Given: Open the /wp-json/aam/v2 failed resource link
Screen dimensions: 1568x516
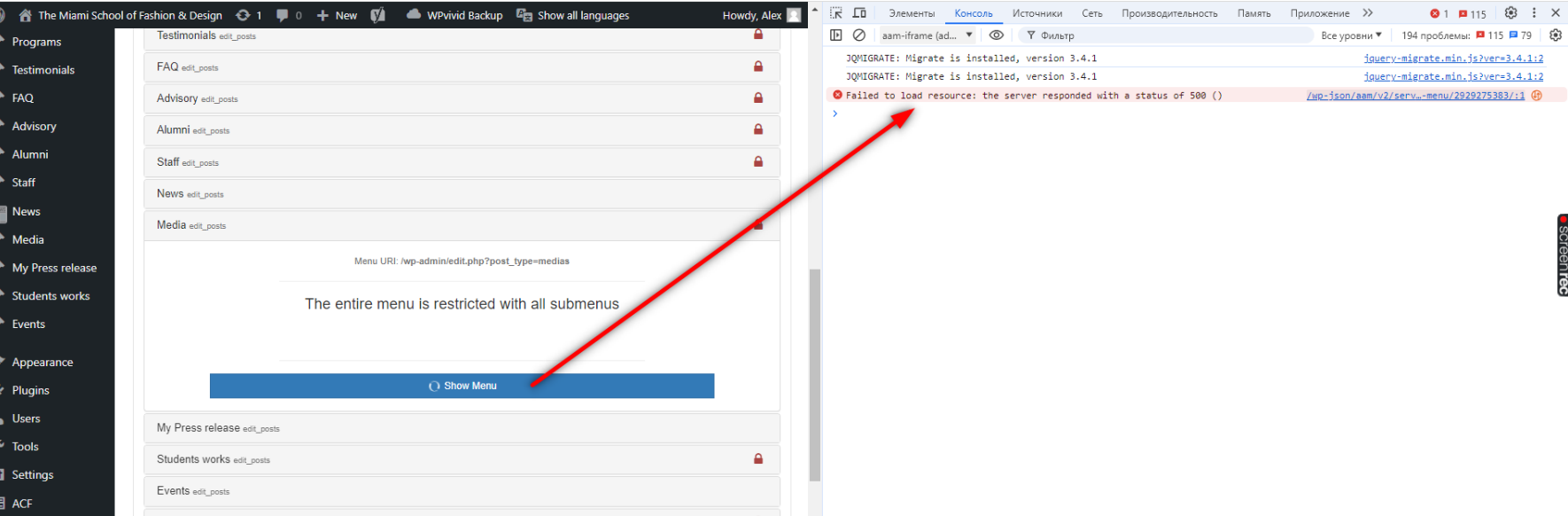Looking at the screenshot, I should (x=1416, y=96).
